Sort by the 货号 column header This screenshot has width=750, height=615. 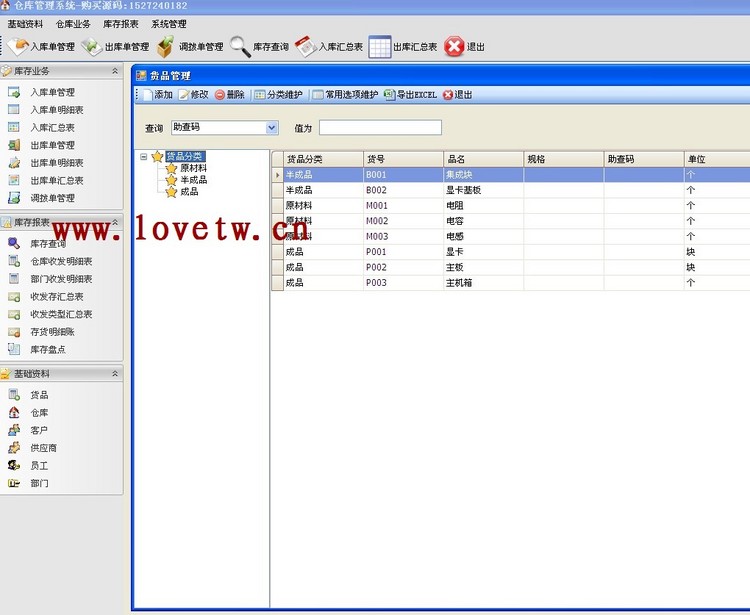click(x=403, y=159)
